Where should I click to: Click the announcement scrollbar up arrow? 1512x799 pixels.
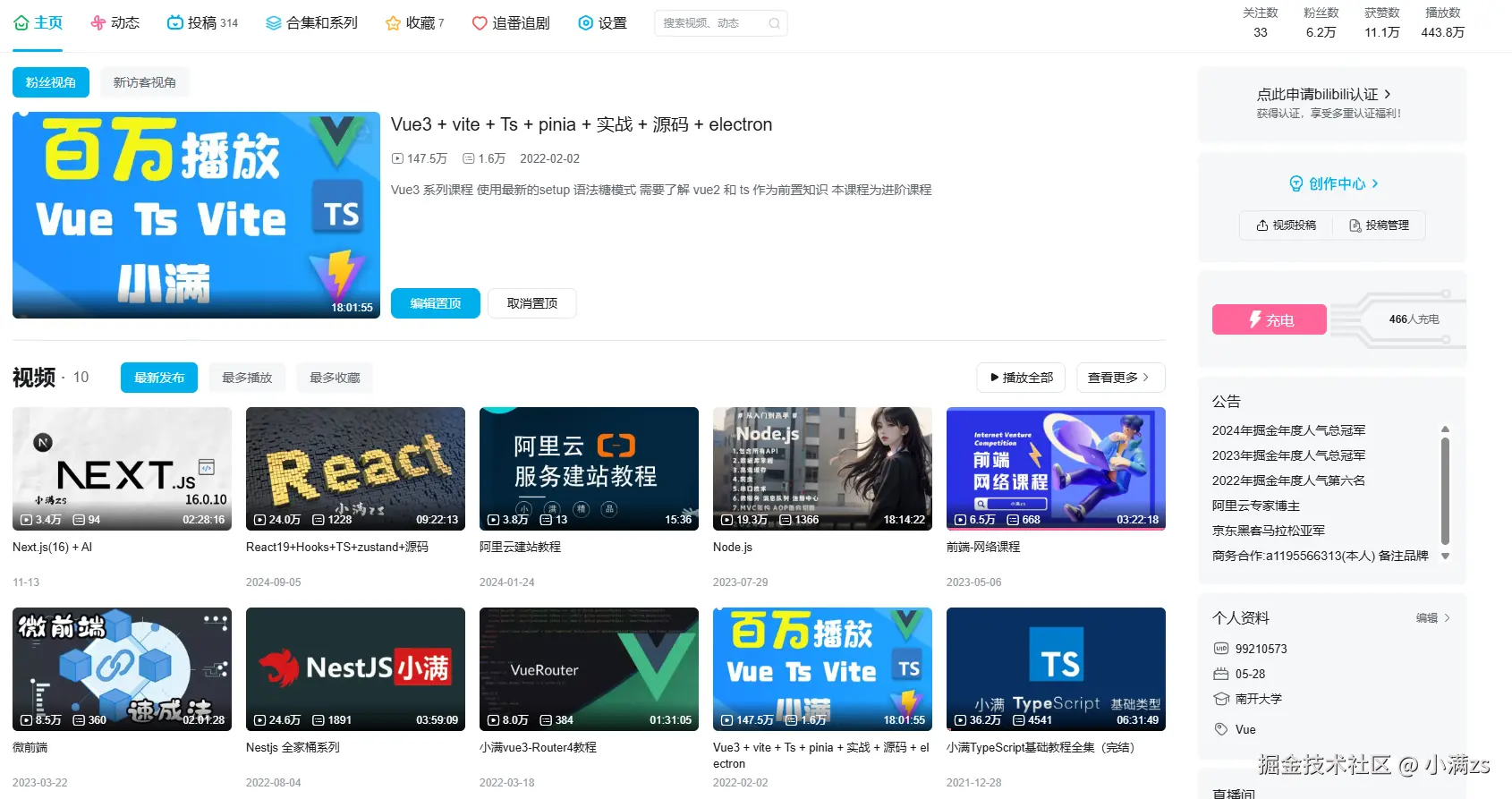click(1445, 429)
